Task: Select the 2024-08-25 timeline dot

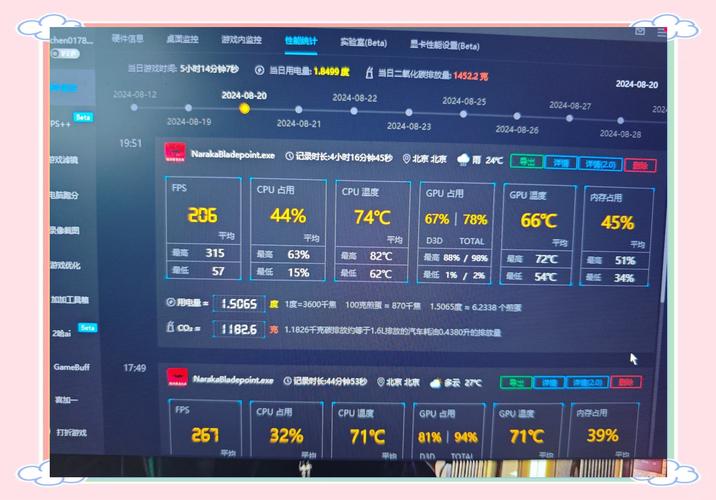Action: 463,114
